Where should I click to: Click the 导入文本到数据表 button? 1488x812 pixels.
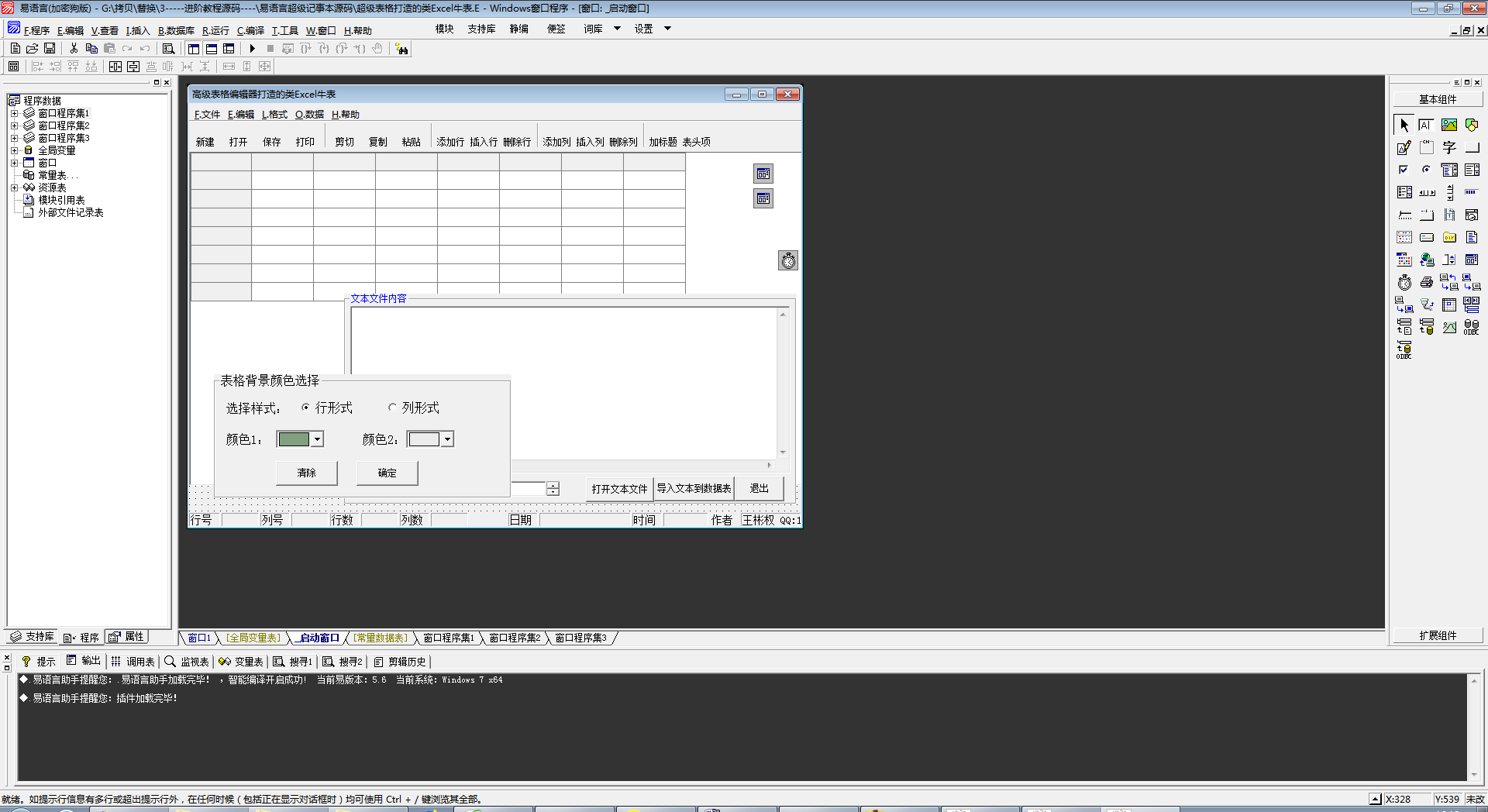point(694,489)
